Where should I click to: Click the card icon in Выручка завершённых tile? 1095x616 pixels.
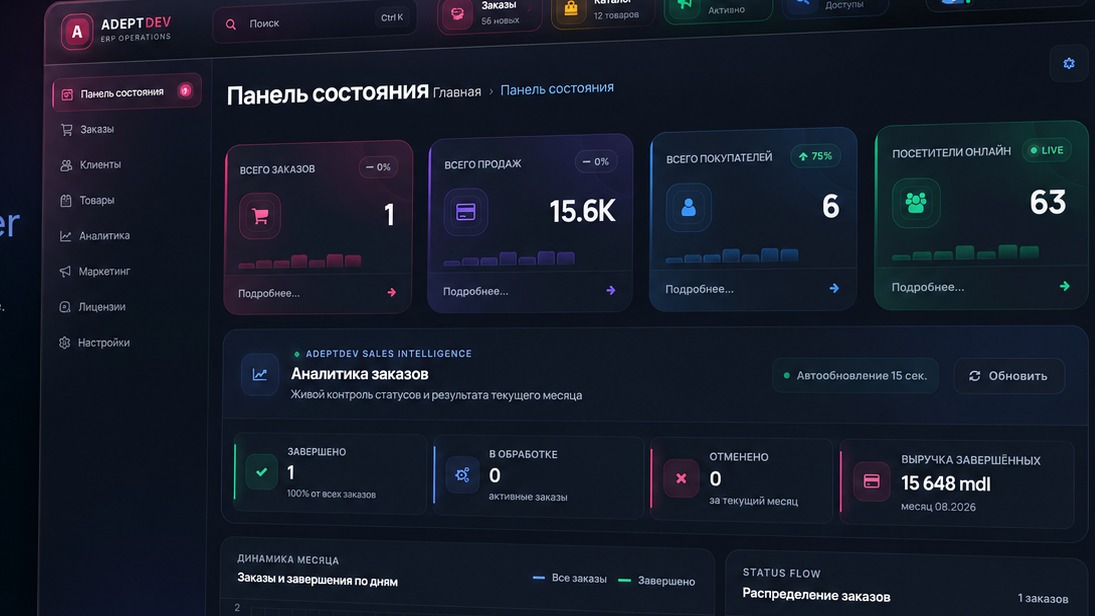click(872, 481)
